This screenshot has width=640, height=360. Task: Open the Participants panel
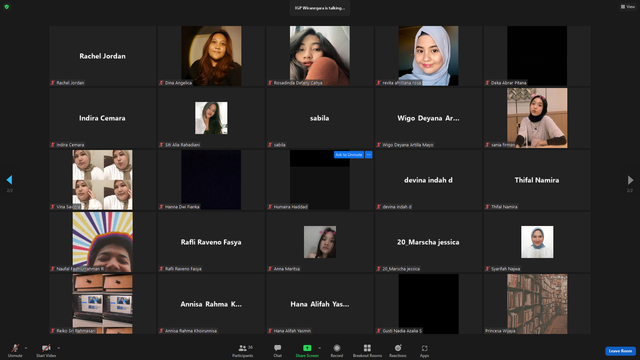tap(242, 350)
